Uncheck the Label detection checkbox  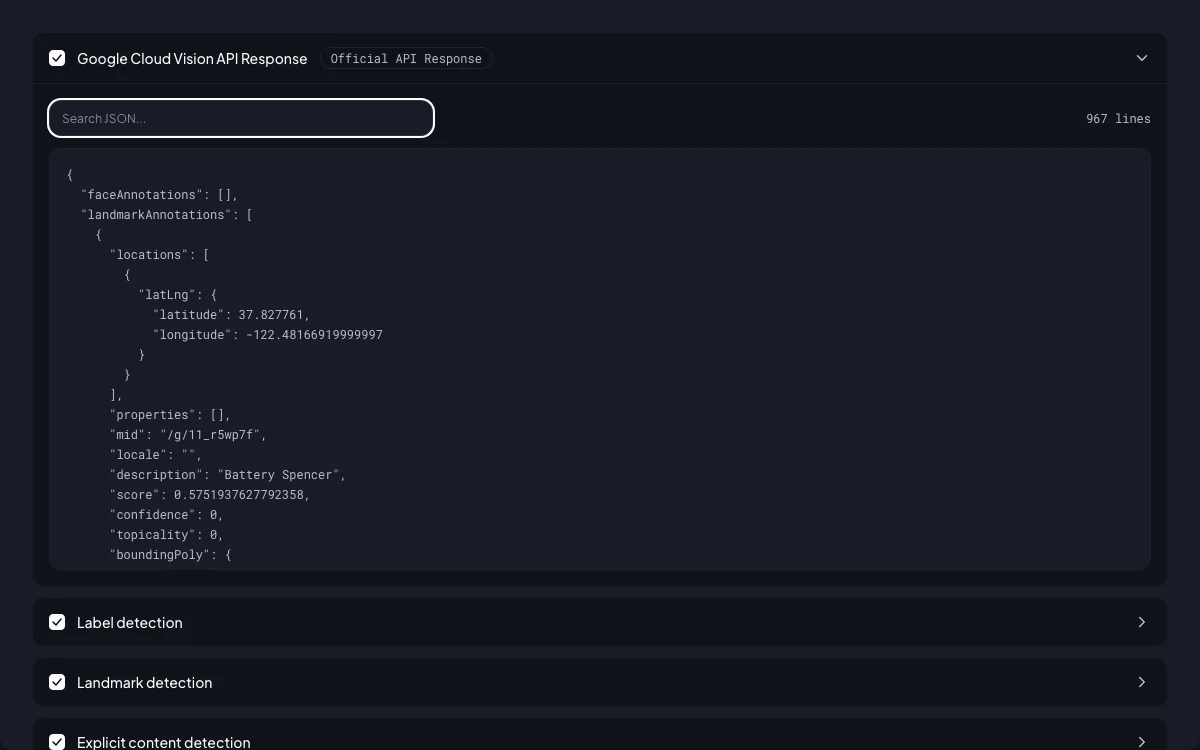[57, 622]
